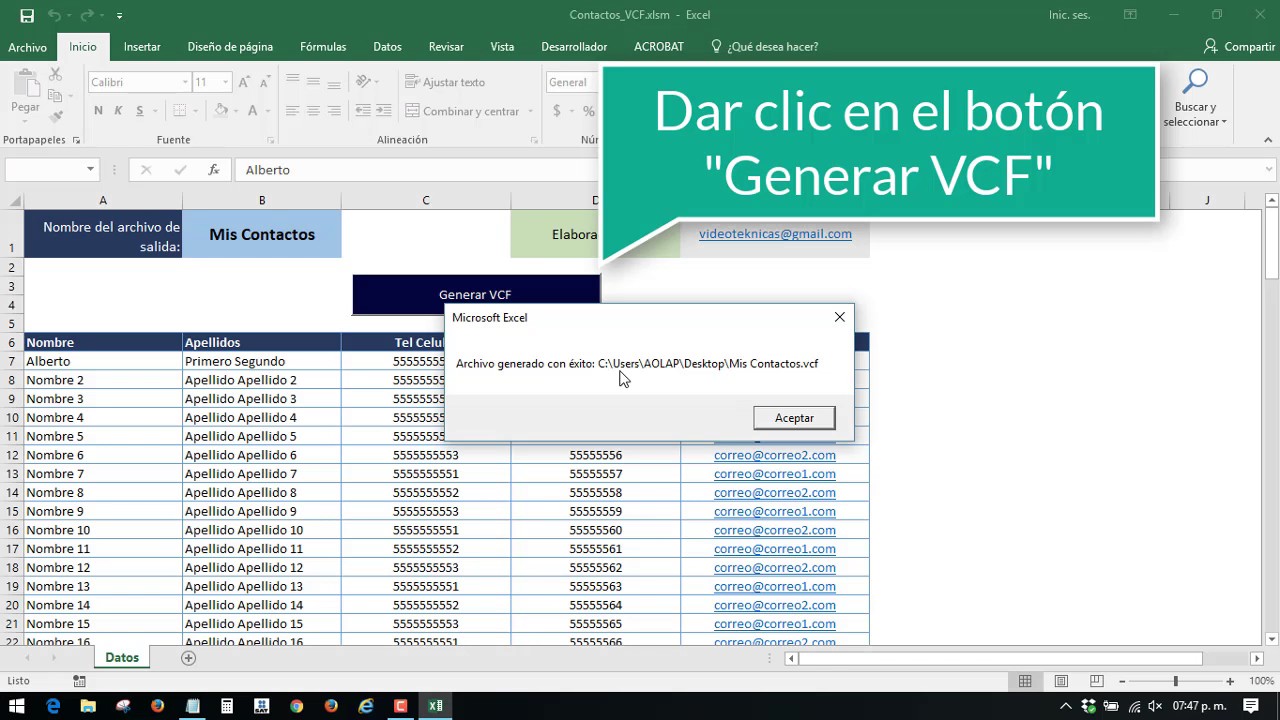Open the number format General dropdown
The height and width of the screenshot is (720, 1280).
click(x=572, y=82)
